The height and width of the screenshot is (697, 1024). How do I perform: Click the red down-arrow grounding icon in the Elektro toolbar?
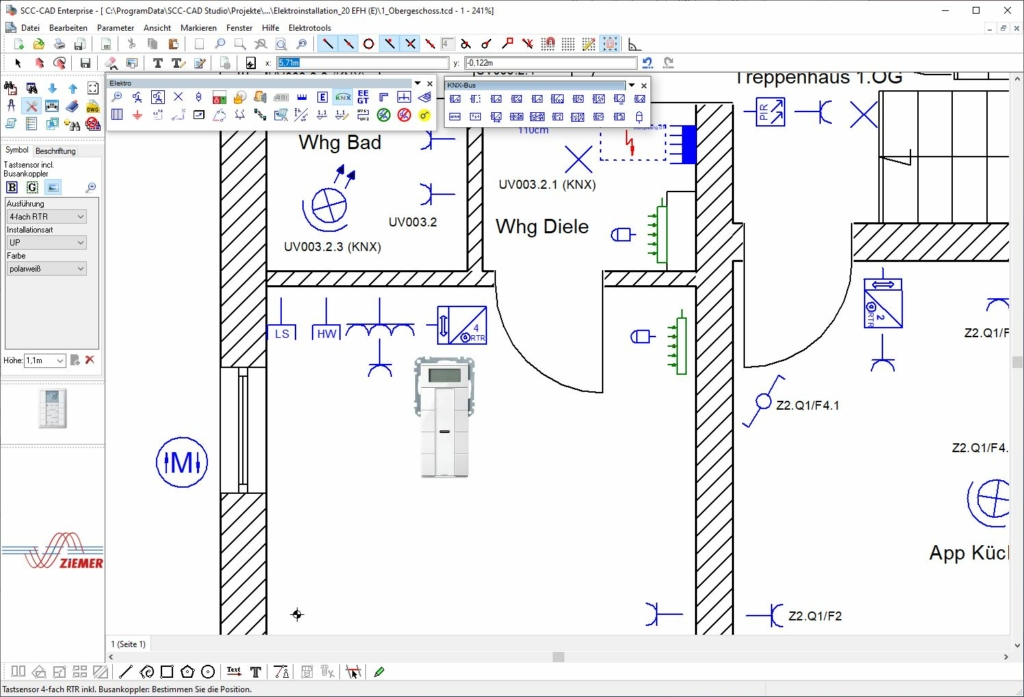[x=137, y=116]
